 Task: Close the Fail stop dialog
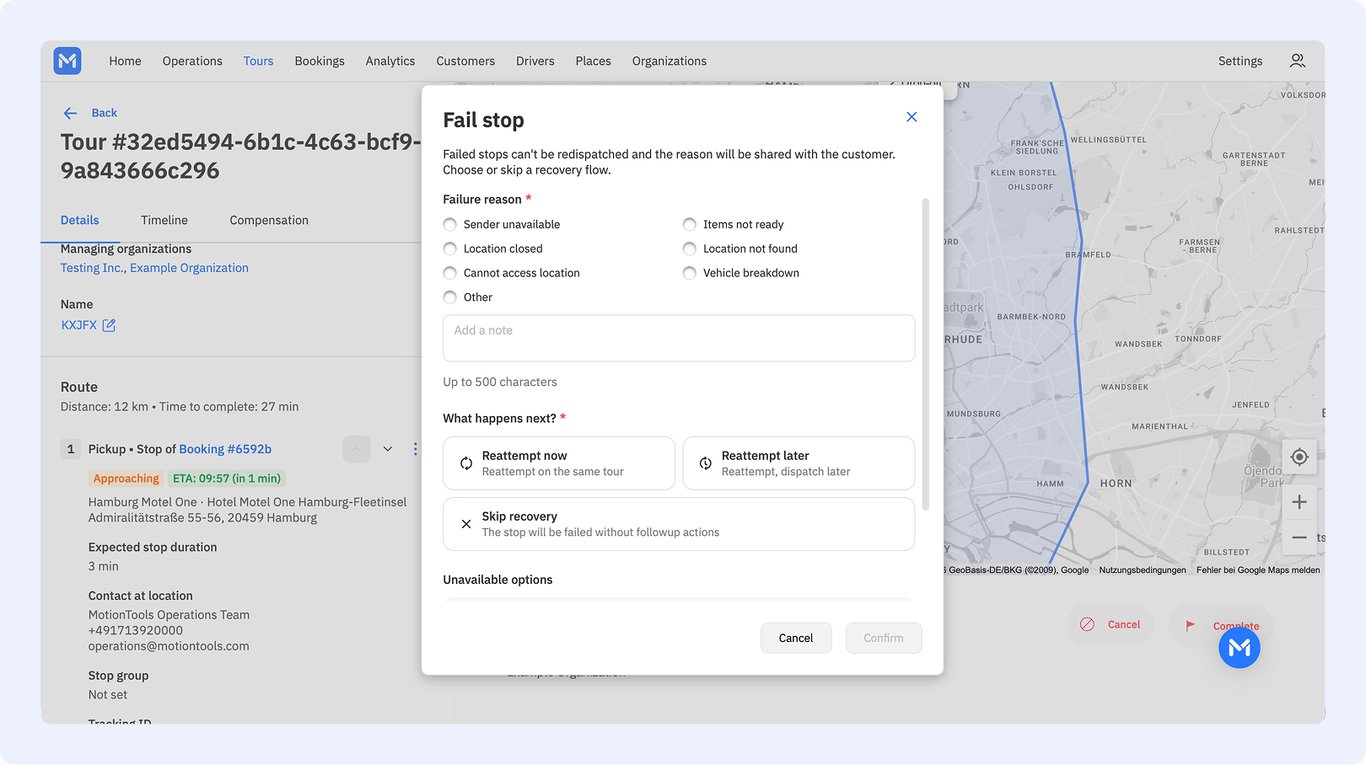click(911, 117)
